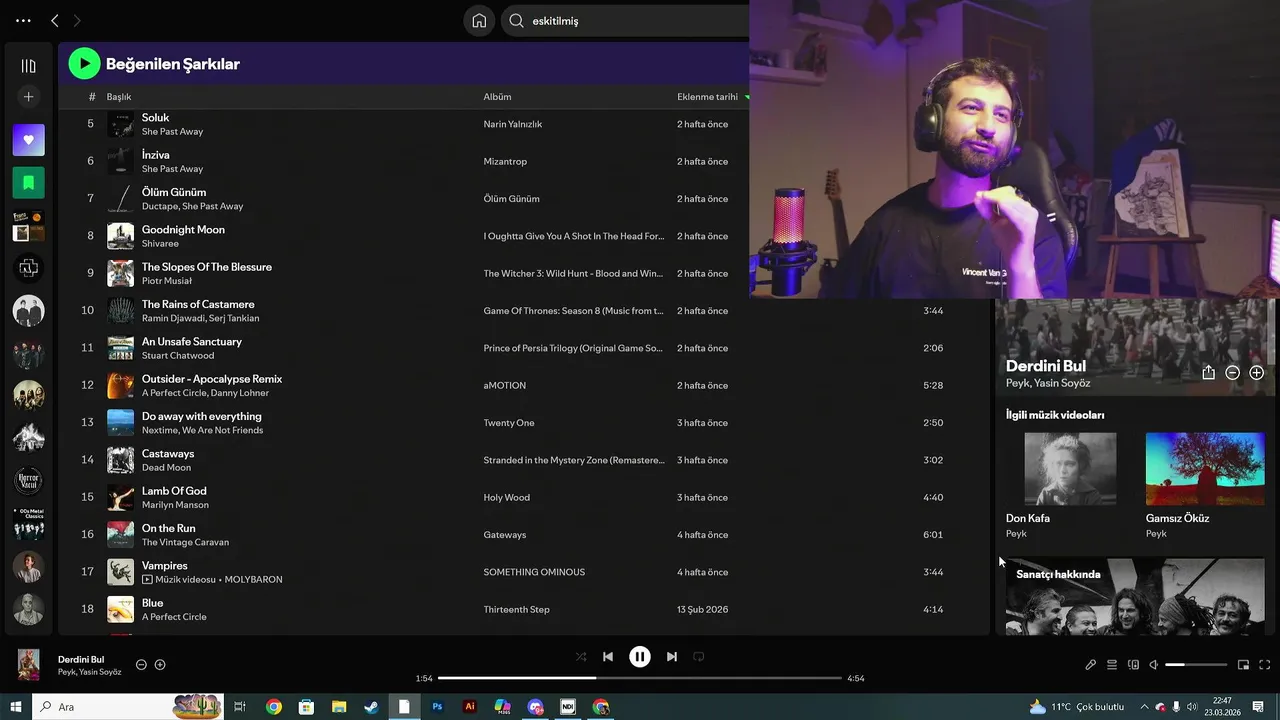Skip to previous track
The image size is (1280, 720).
point(608,657)
